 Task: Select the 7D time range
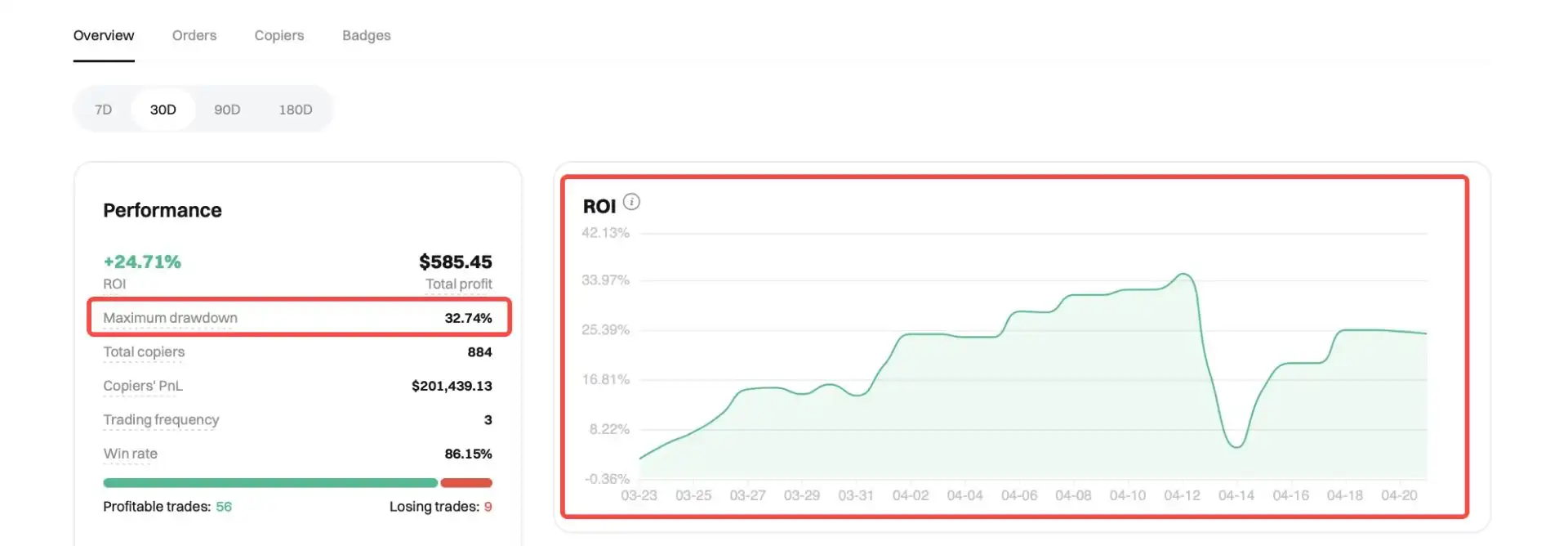click(103, 110)
